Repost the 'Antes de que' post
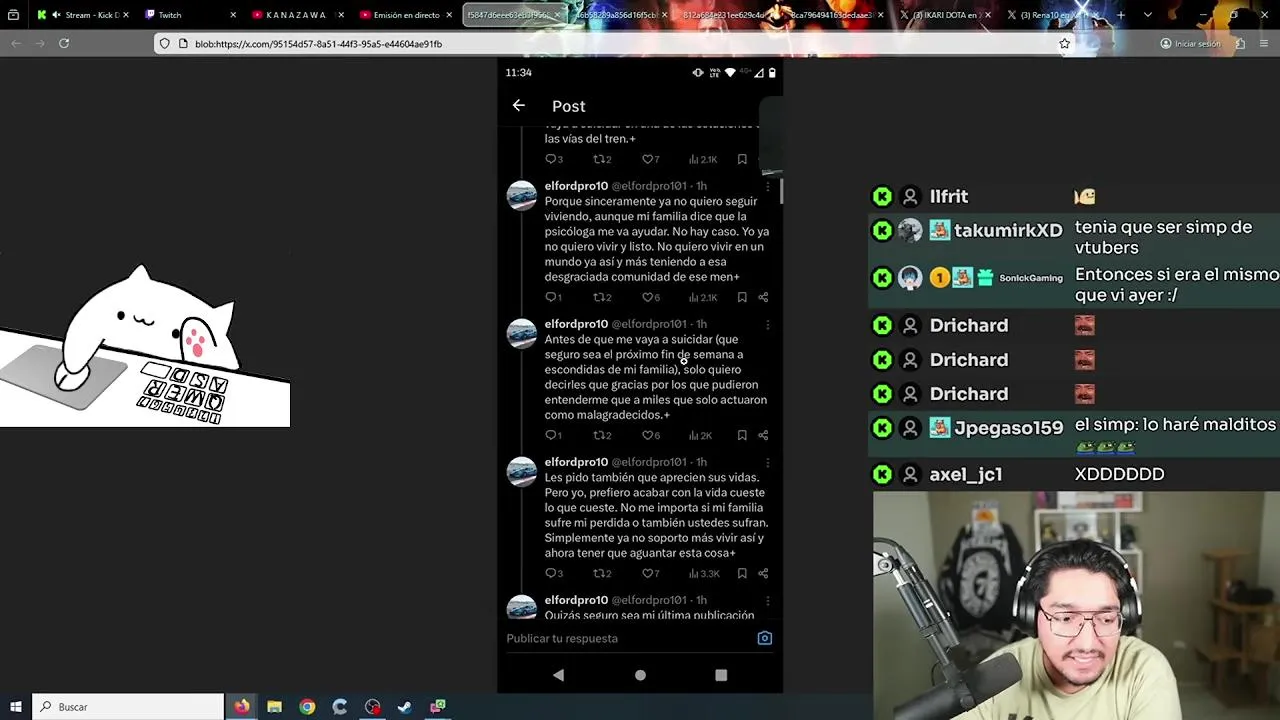 pos(602,435)
